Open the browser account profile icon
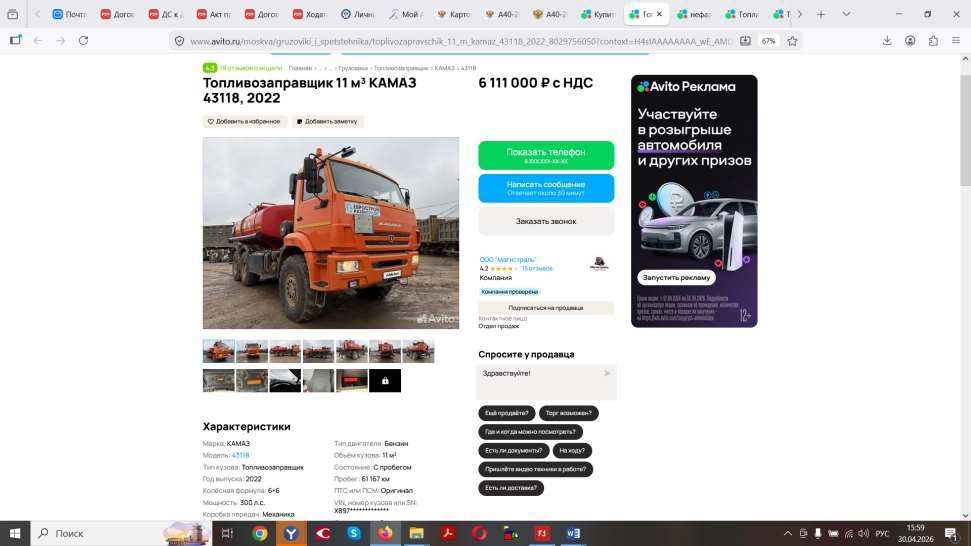This screenshot has width=971, height=546. coord(910,40)
